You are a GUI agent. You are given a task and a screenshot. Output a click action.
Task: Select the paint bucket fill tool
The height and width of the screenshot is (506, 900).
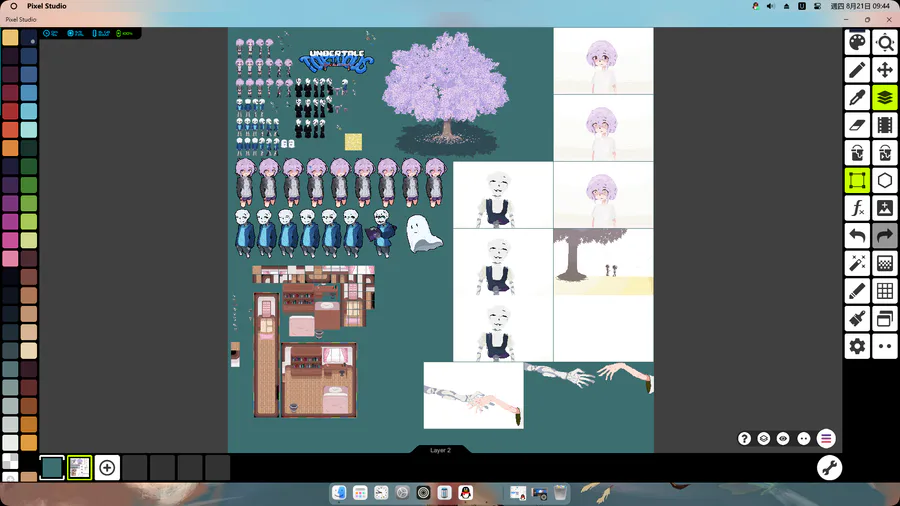(857, 153)
